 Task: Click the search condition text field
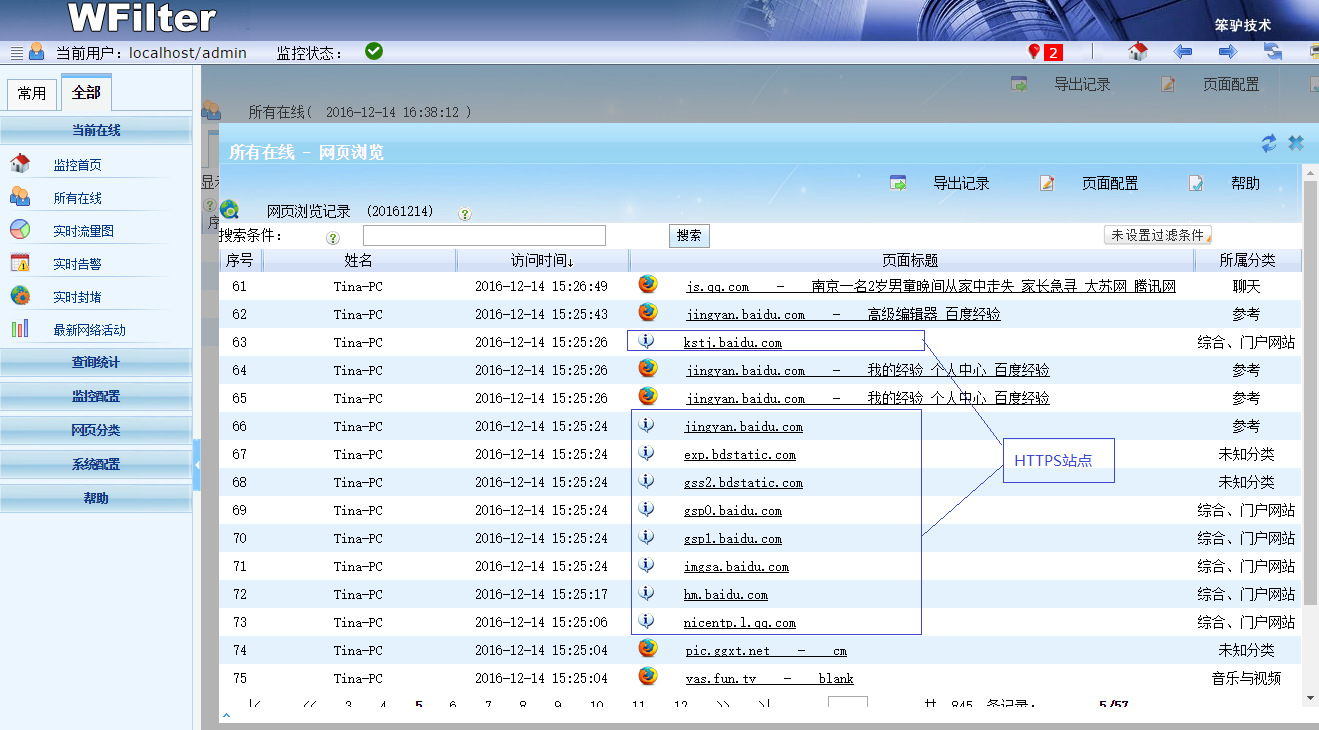484,236
